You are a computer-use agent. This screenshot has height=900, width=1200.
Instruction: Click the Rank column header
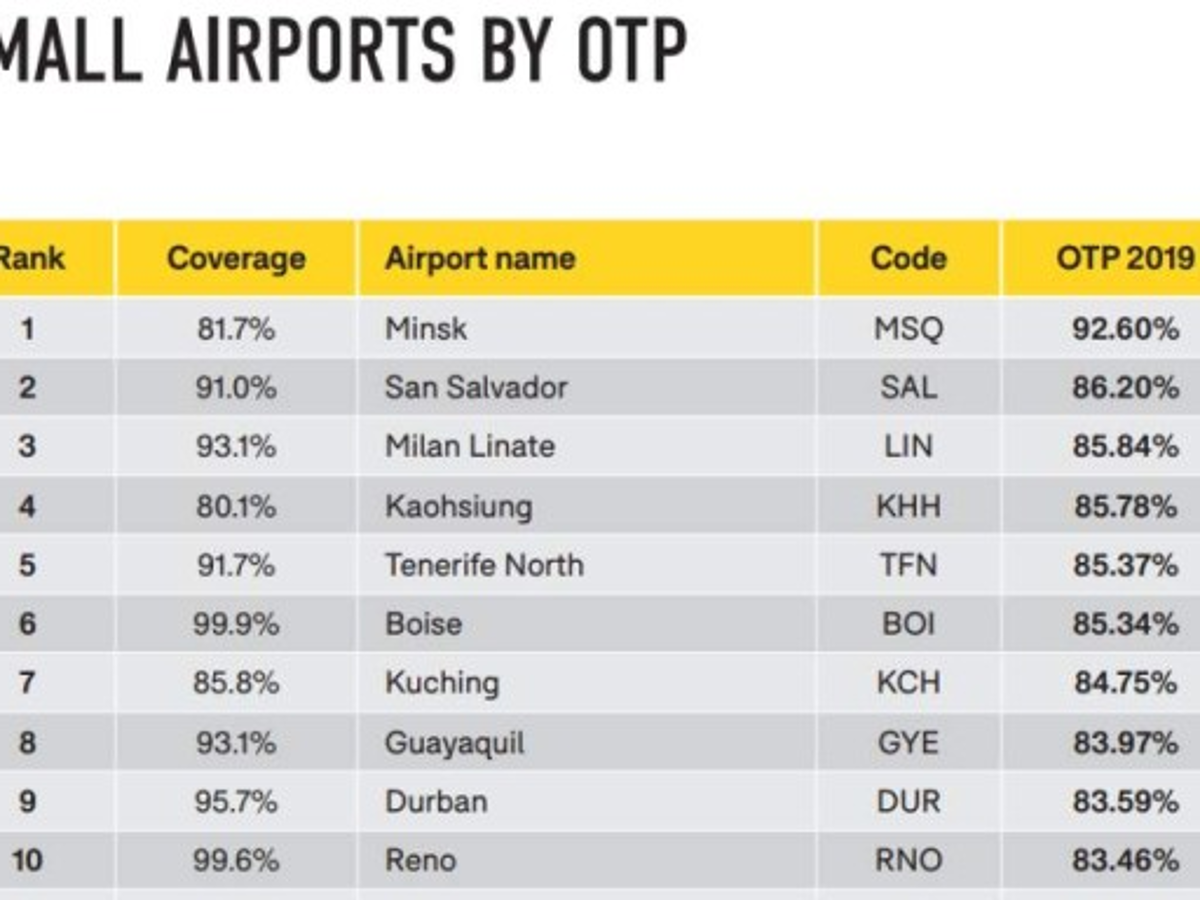[30, 259]
